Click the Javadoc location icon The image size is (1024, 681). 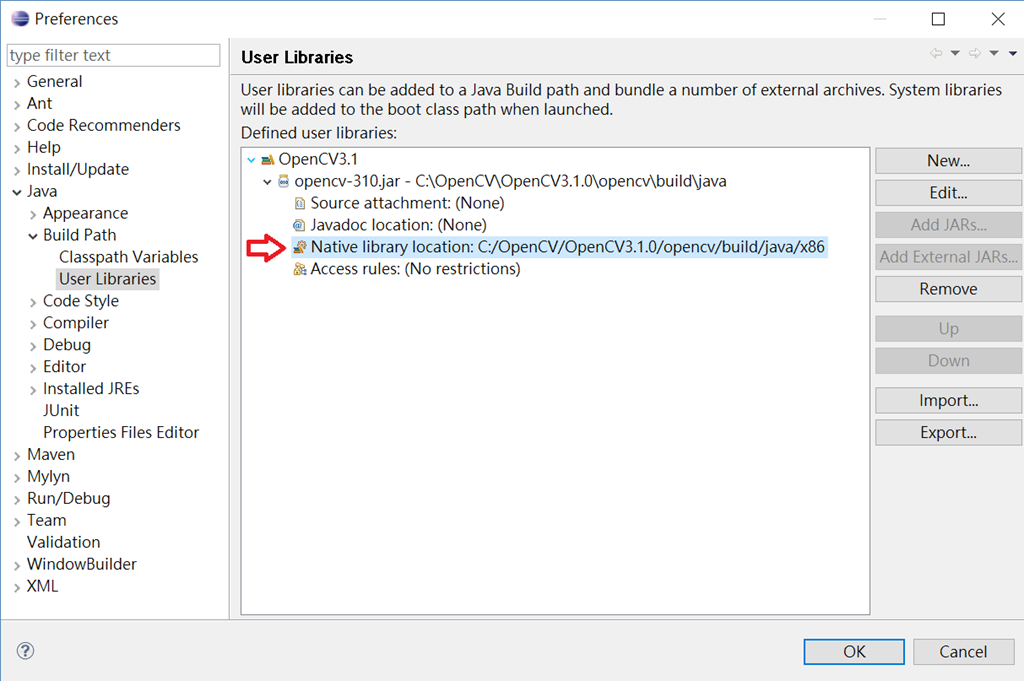click(299, 225)
